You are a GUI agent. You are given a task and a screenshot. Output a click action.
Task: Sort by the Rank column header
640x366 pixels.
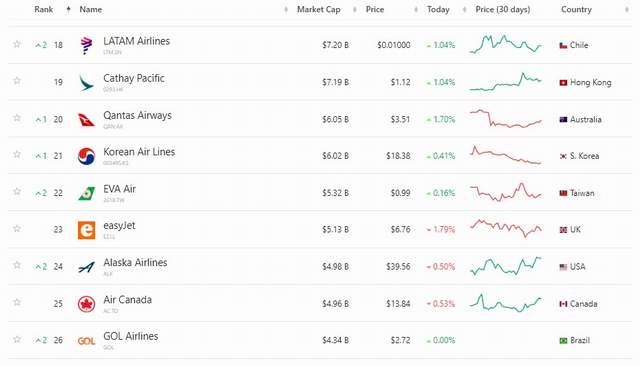coord(44,9)
